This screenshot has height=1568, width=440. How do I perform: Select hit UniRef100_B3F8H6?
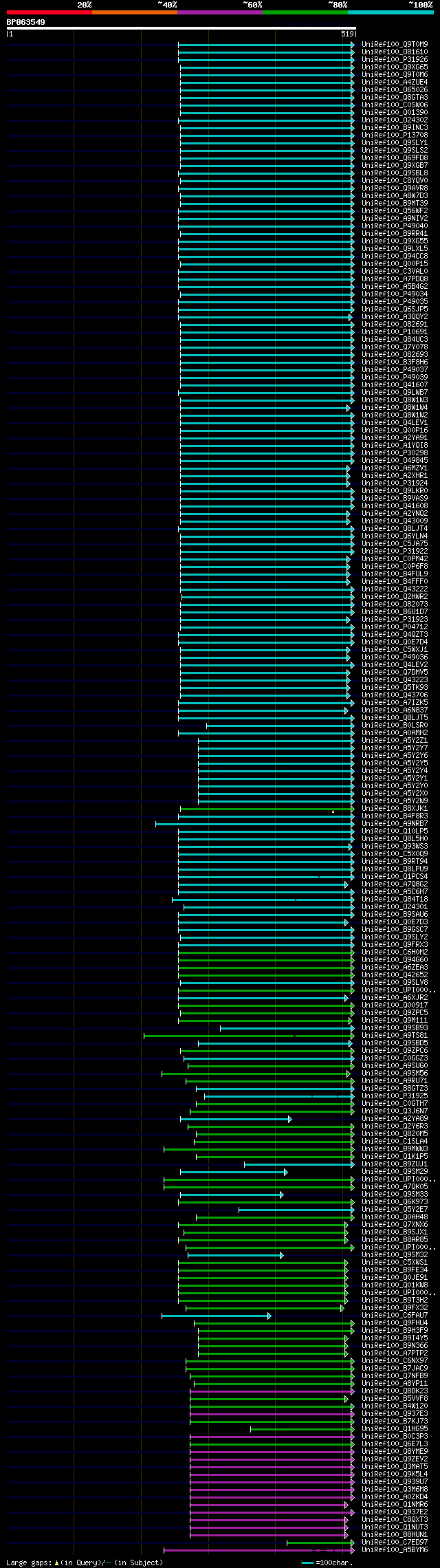tap(395, 362)
